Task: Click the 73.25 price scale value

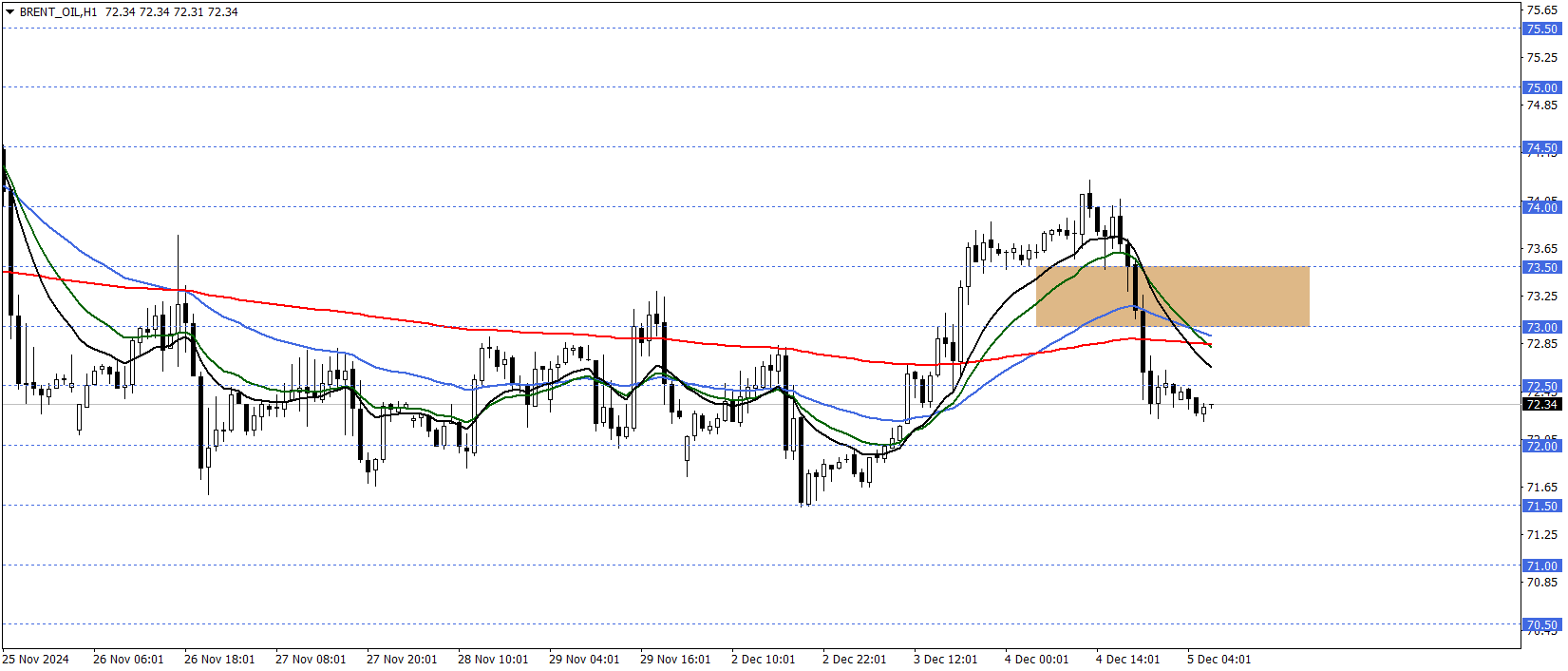Action: coord(1541,297)
